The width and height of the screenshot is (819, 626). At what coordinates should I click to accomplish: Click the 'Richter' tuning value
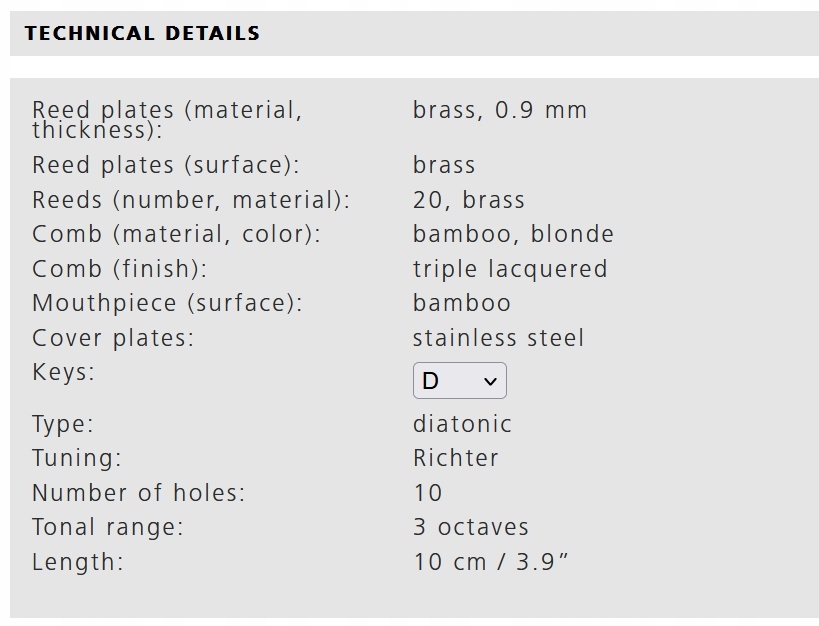455,458
